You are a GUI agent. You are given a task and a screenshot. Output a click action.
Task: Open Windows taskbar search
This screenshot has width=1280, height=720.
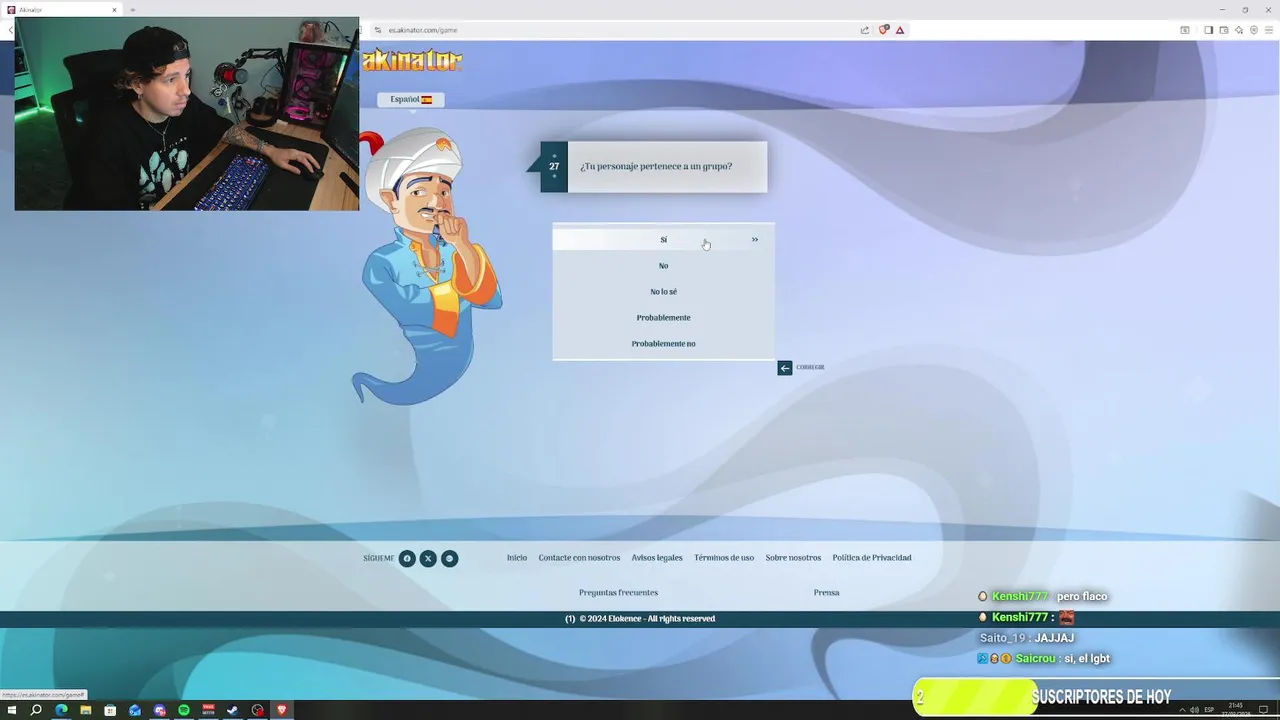(36, 710)
